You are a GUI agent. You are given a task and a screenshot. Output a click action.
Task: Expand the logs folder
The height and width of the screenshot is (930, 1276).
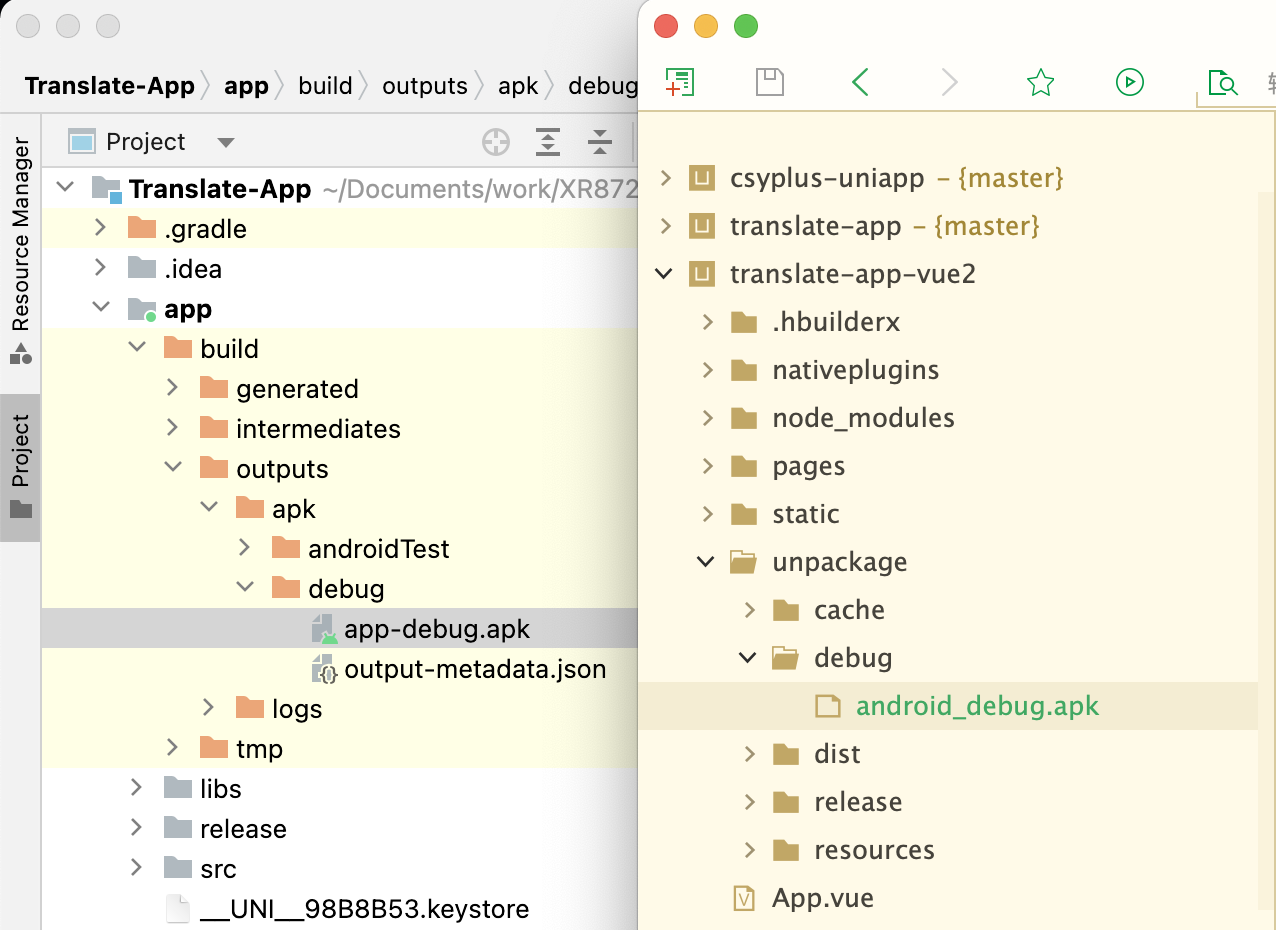click(x=208, y=708)
